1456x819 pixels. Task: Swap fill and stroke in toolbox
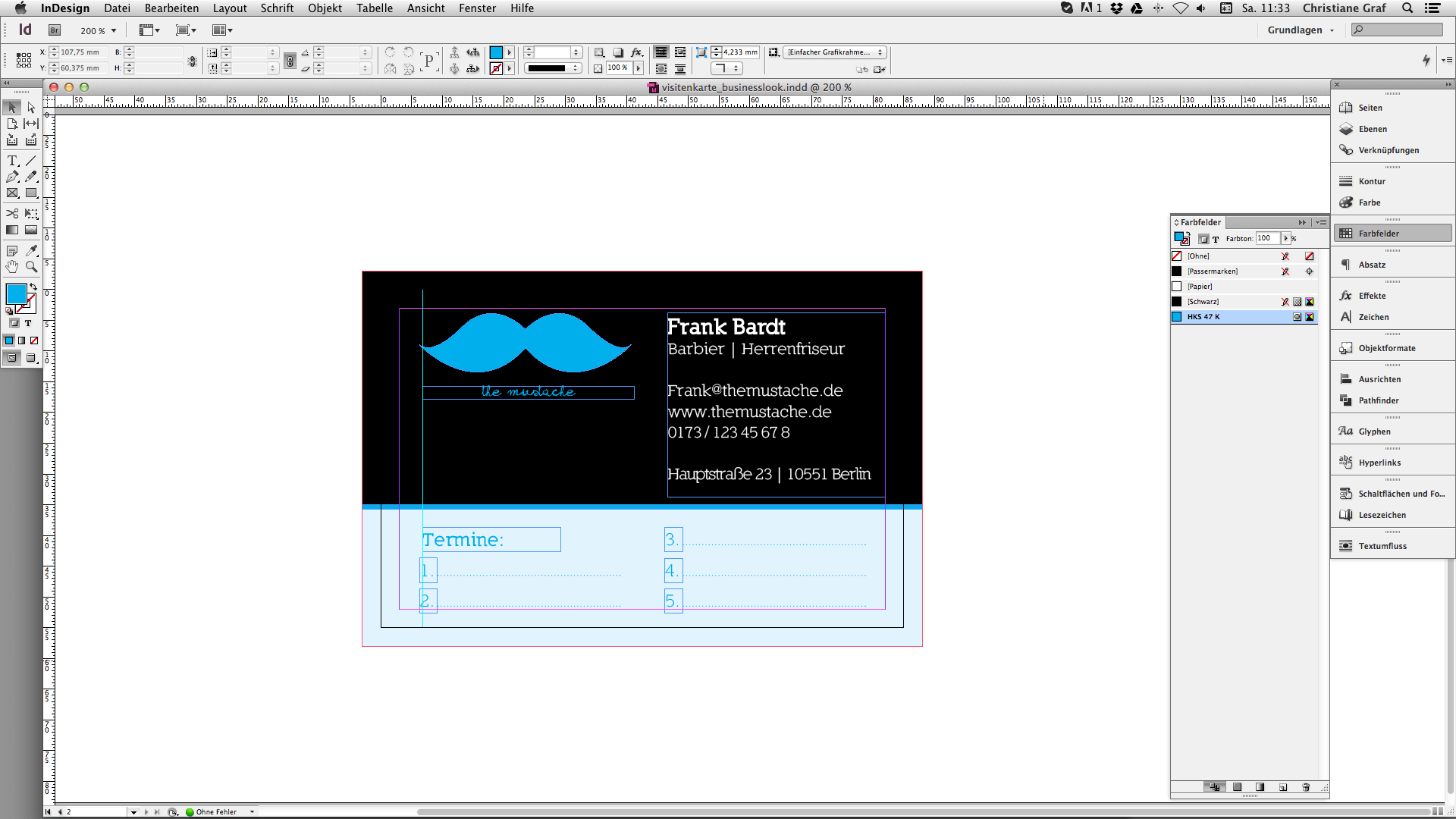(33, 287)
